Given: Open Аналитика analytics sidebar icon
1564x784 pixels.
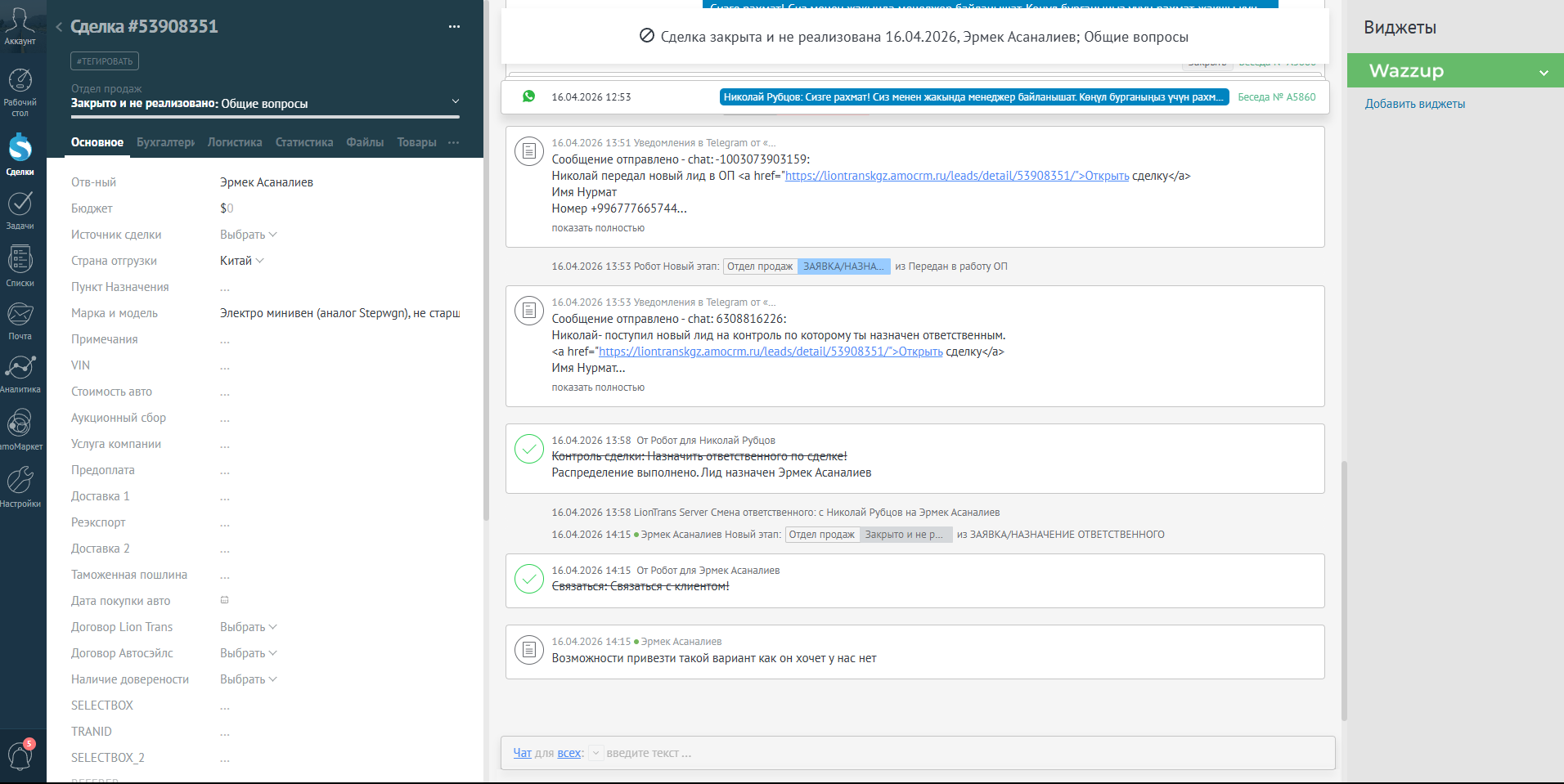Looking at the screenshot, I should [20, 374].
